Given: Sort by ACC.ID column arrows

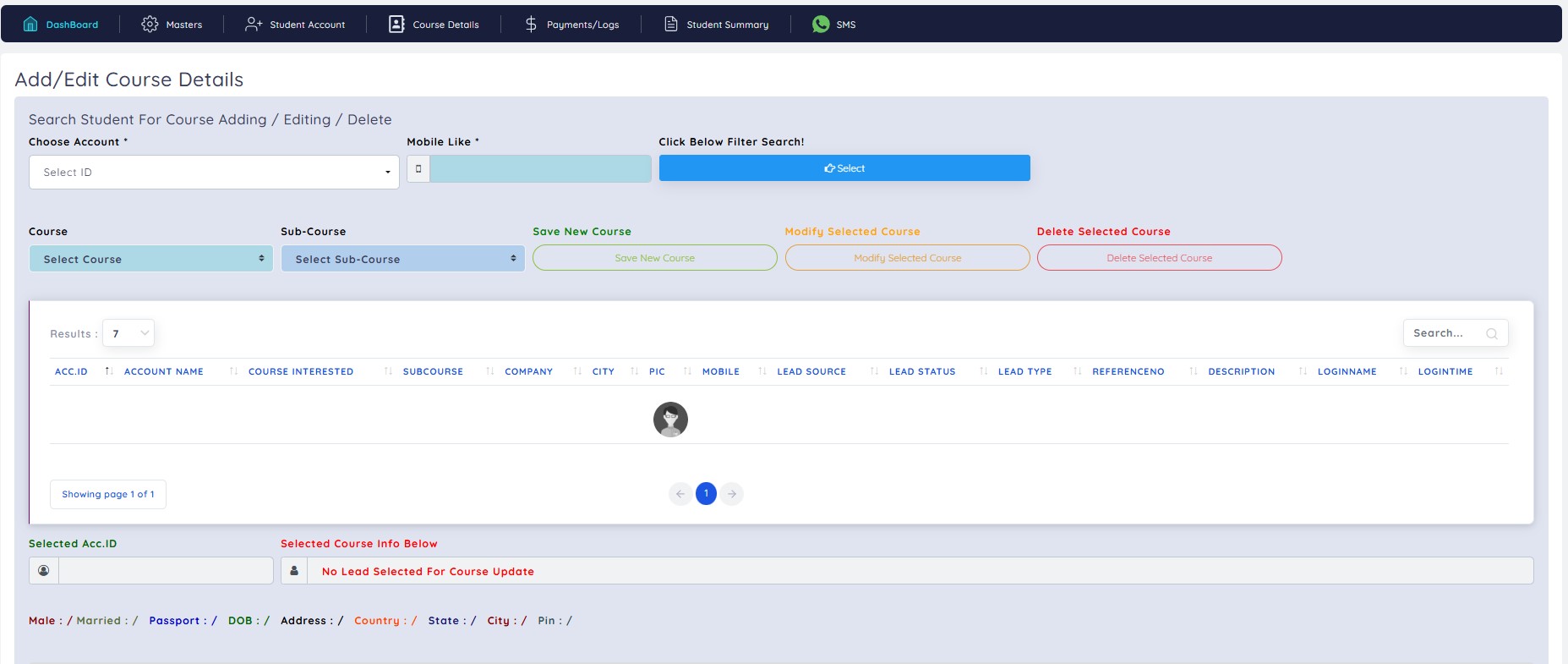Looking at the screenshot, I should 109,371.
